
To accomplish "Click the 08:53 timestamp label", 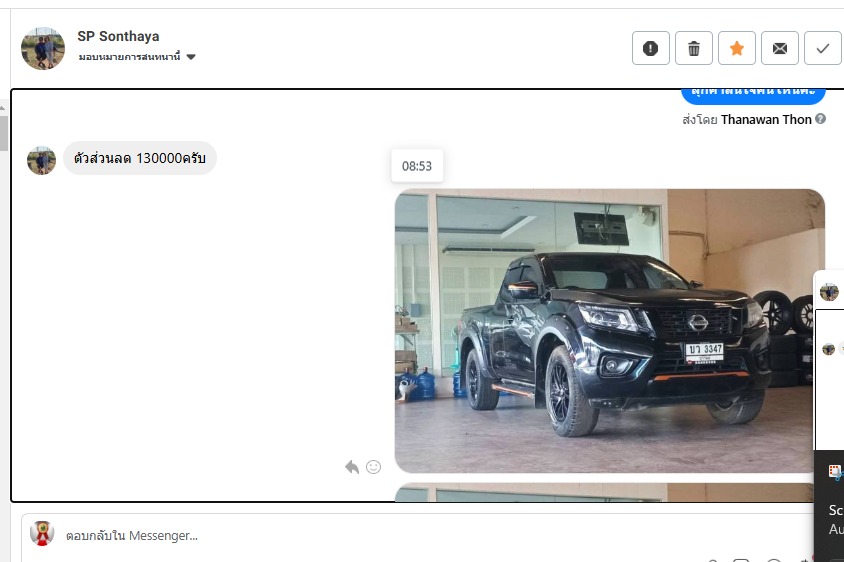I will click(417, 166).
